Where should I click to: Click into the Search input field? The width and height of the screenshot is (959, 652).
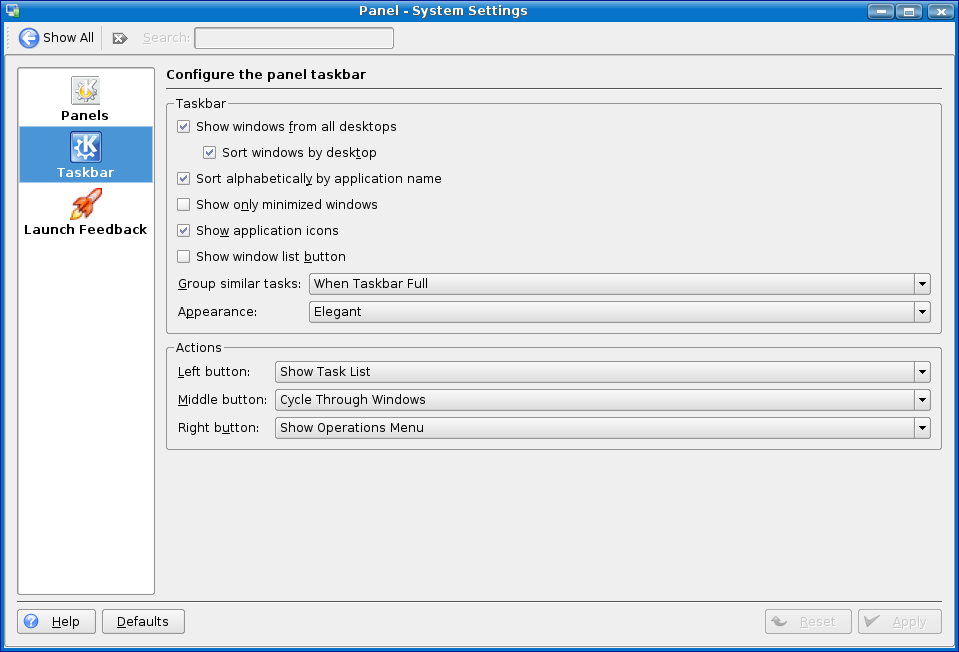click(x=293, y=38)
